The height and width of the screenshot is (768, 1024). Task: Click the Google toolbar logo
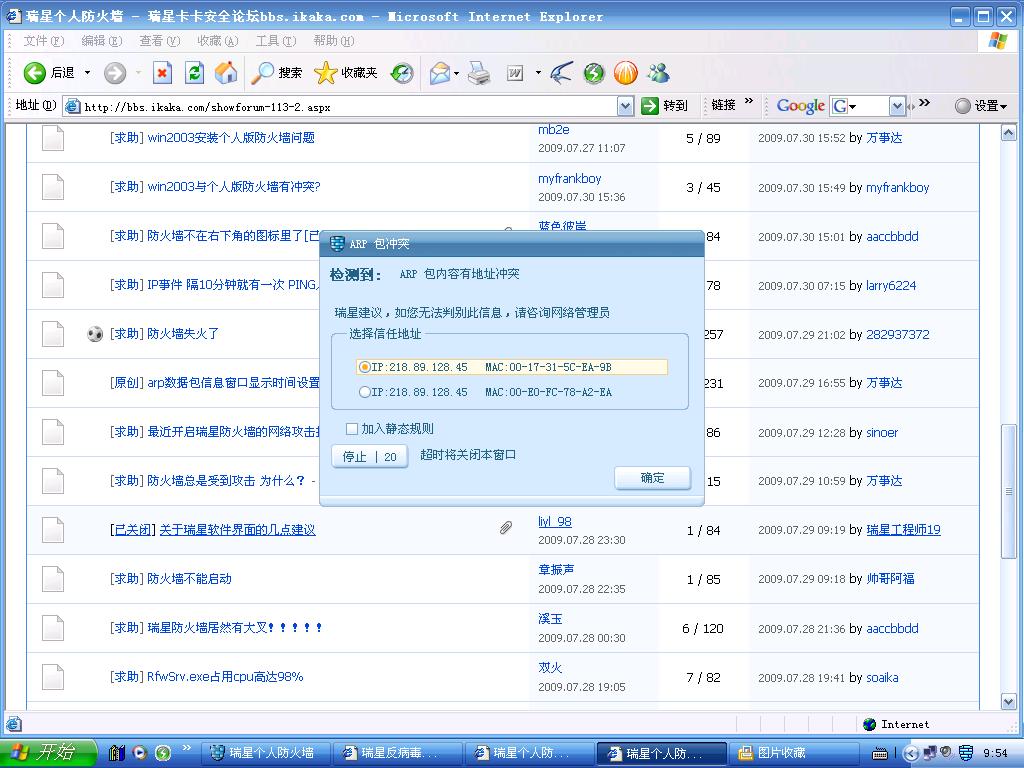tap(801, 105)
